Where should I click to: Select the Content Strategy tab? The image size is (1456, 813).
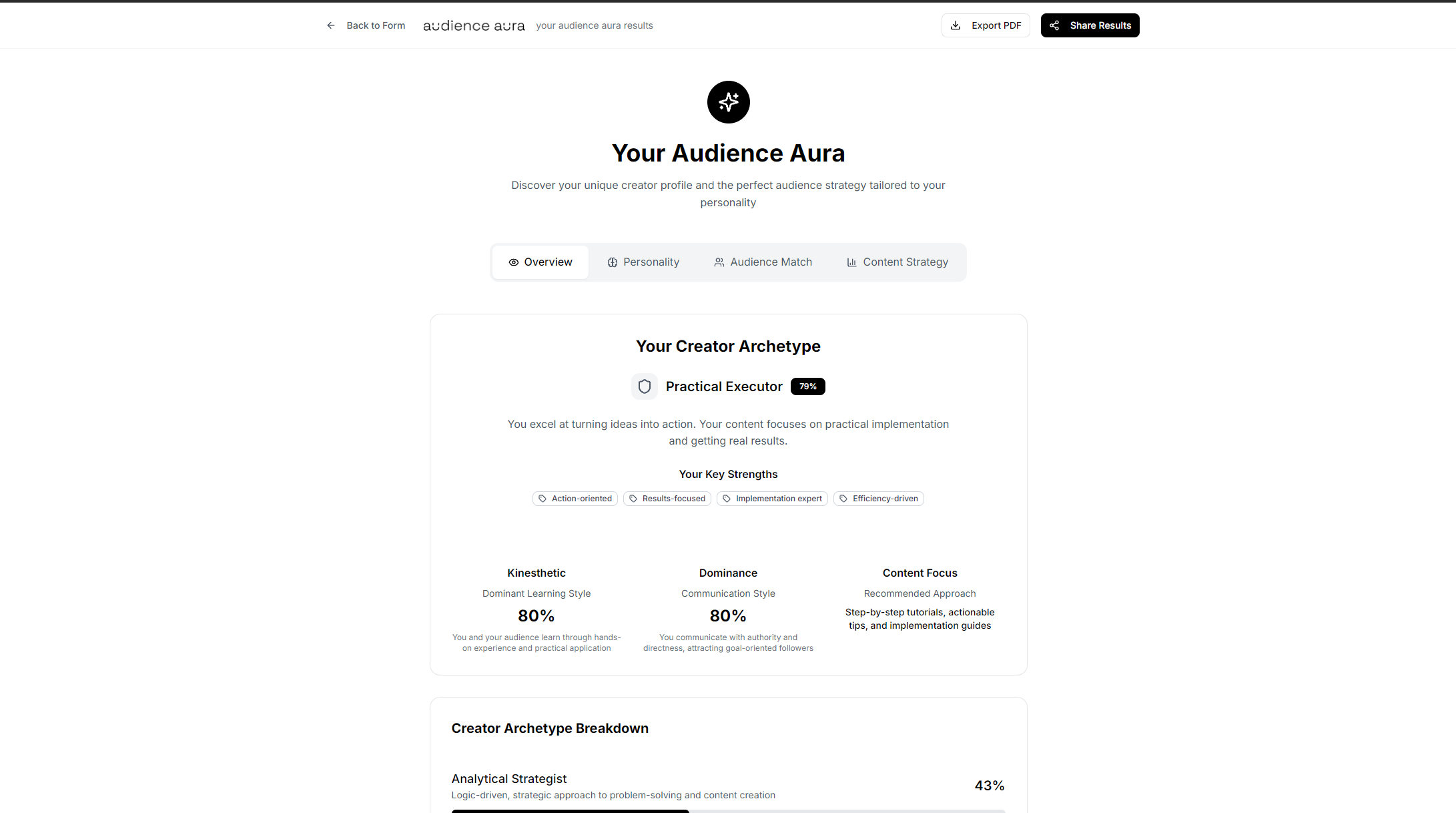point(897,262)
